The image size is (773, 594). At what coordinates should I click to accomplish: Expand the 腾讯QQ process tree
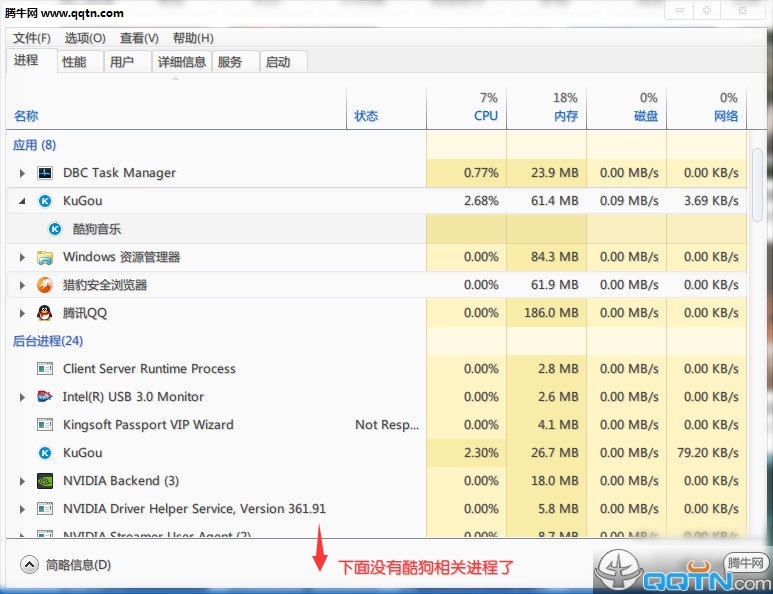click(22, 313)
